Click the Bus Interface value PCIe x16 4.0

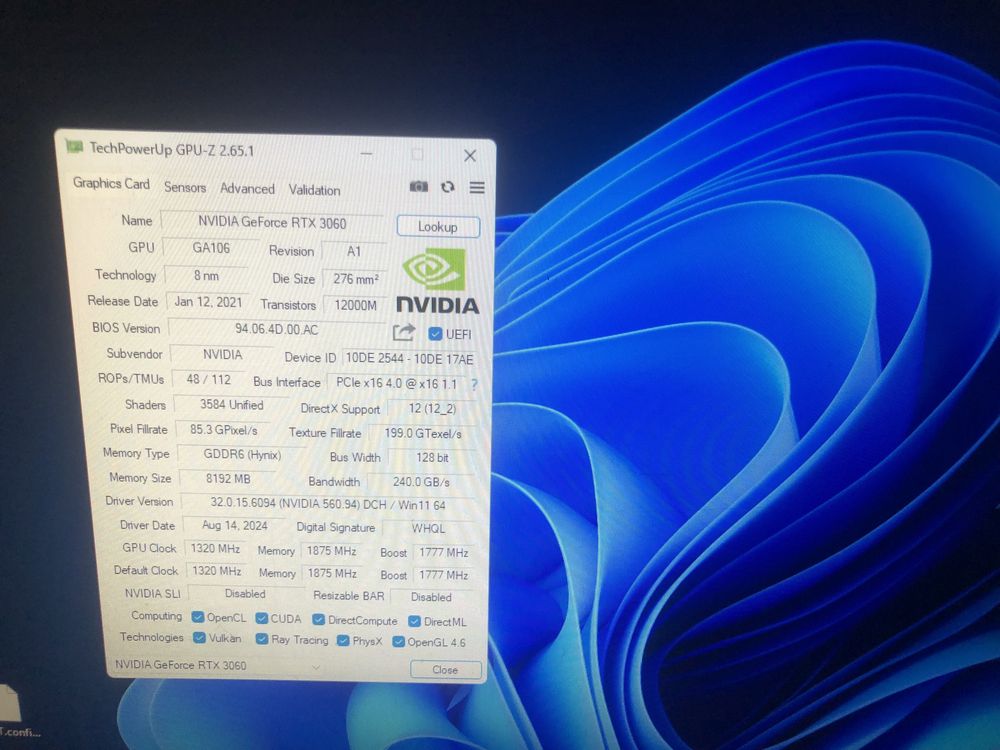click(x=396, y=383)
